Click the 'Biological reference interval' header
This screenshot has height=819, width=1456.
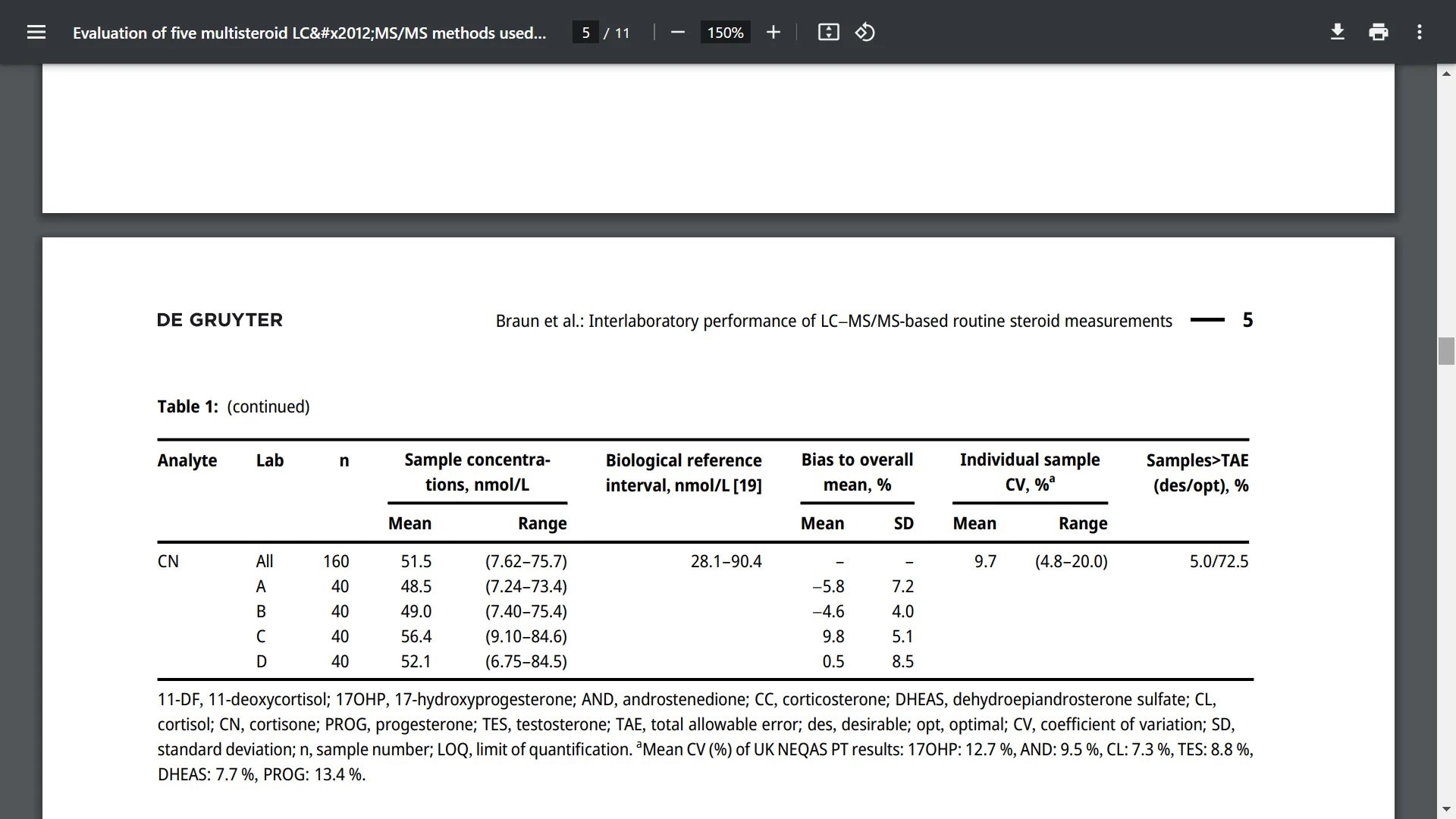click(683, 472)
